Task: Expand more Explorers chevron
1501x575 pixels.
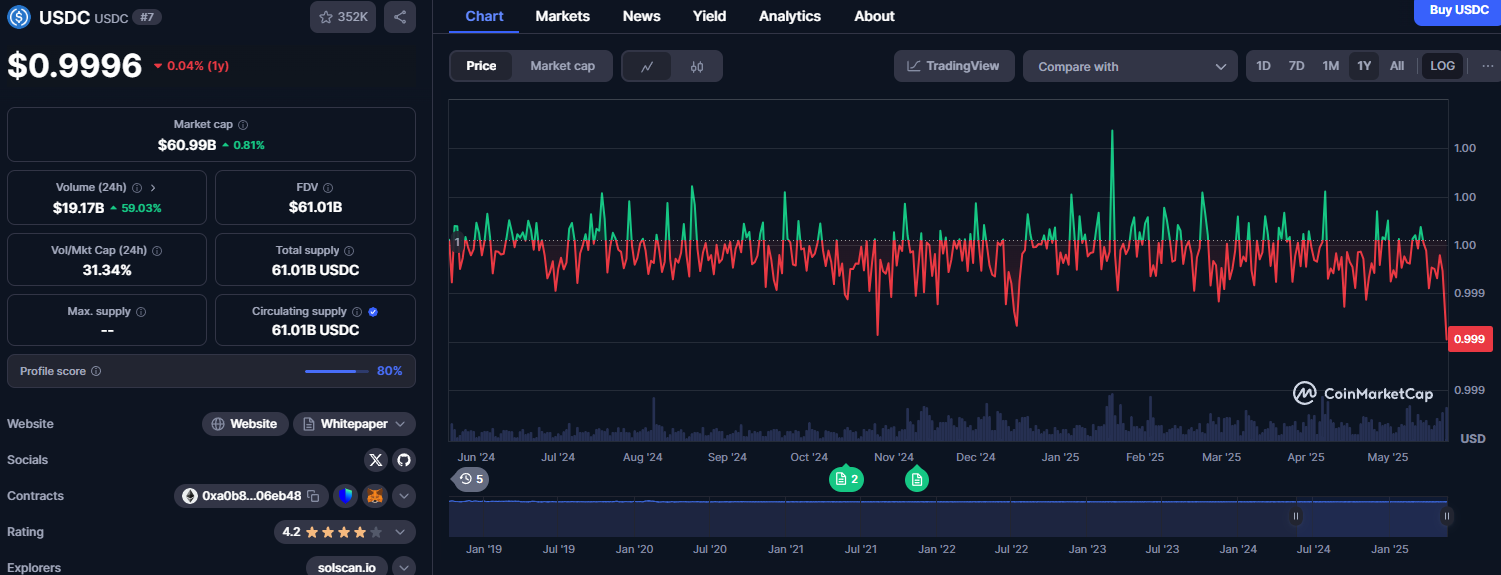Action: pos(404,568)
